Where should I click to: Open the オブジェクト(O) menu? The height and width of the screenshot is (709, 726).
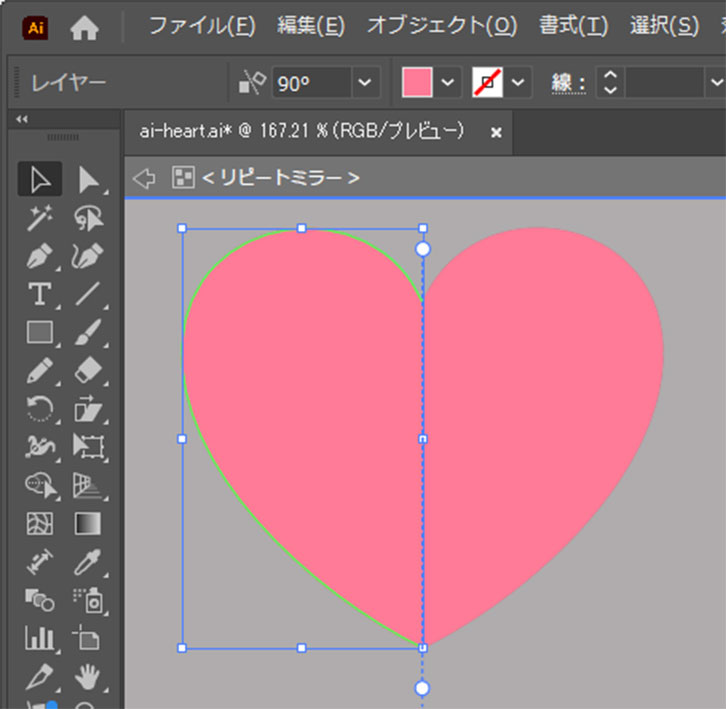click(442, 27)
